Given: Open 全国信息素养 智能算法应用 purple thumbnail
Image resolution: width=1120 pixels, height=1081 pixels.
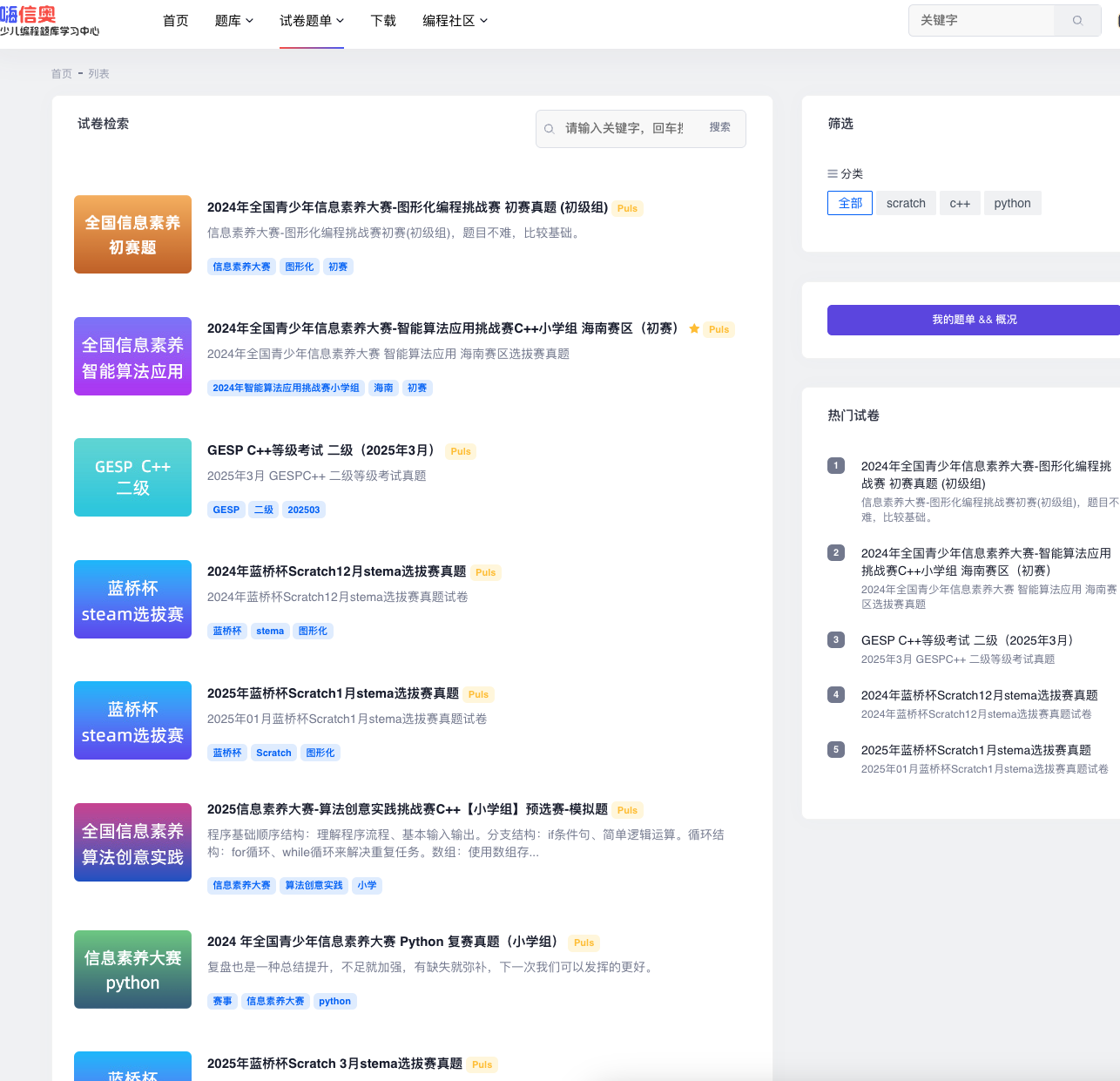Looking at the screenshot, I should (132, 356).
